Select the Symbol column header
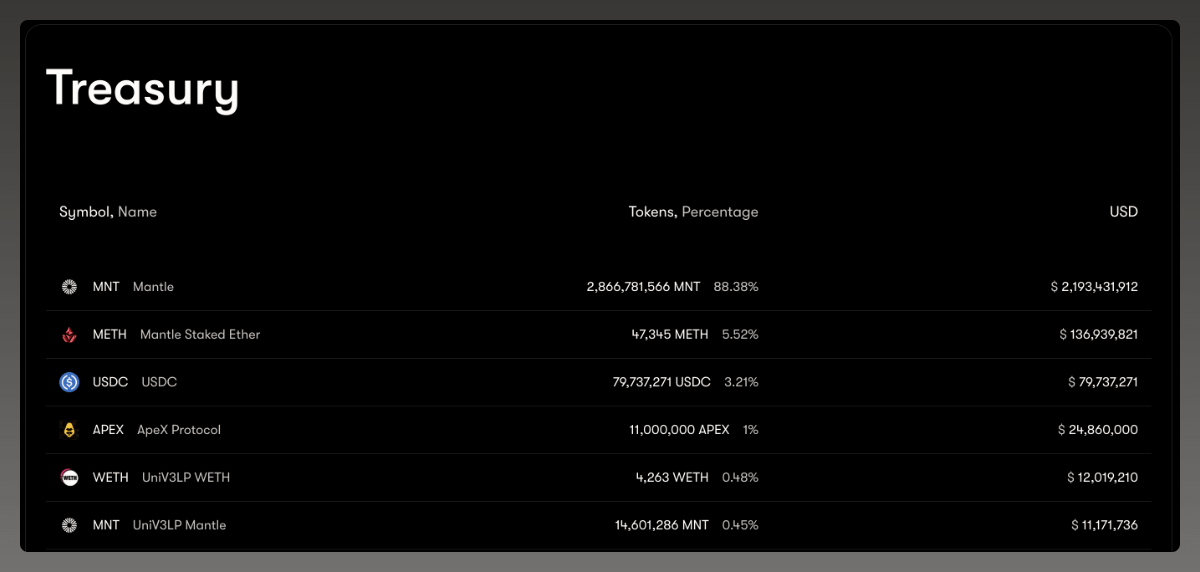 coord(85,212)
